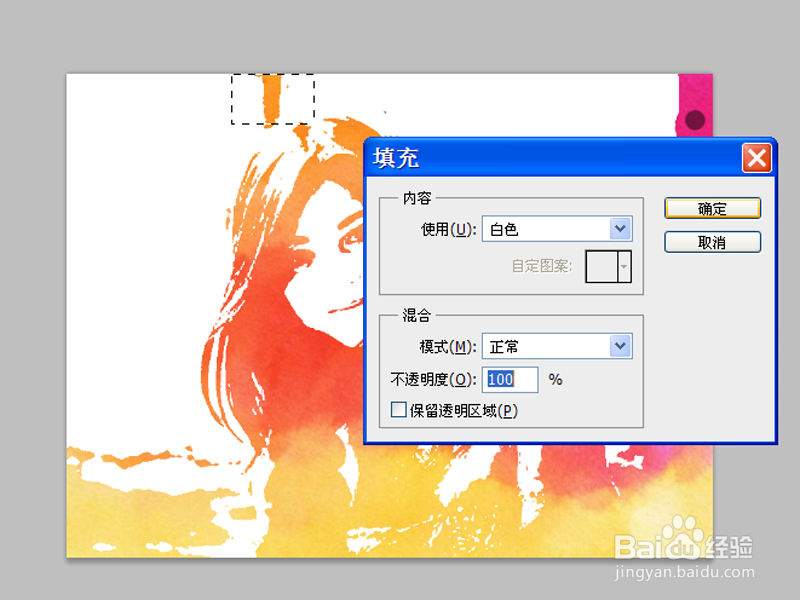Close the 填充 dialog with X button
800x600 pixels.
click(x=756, y=158)
